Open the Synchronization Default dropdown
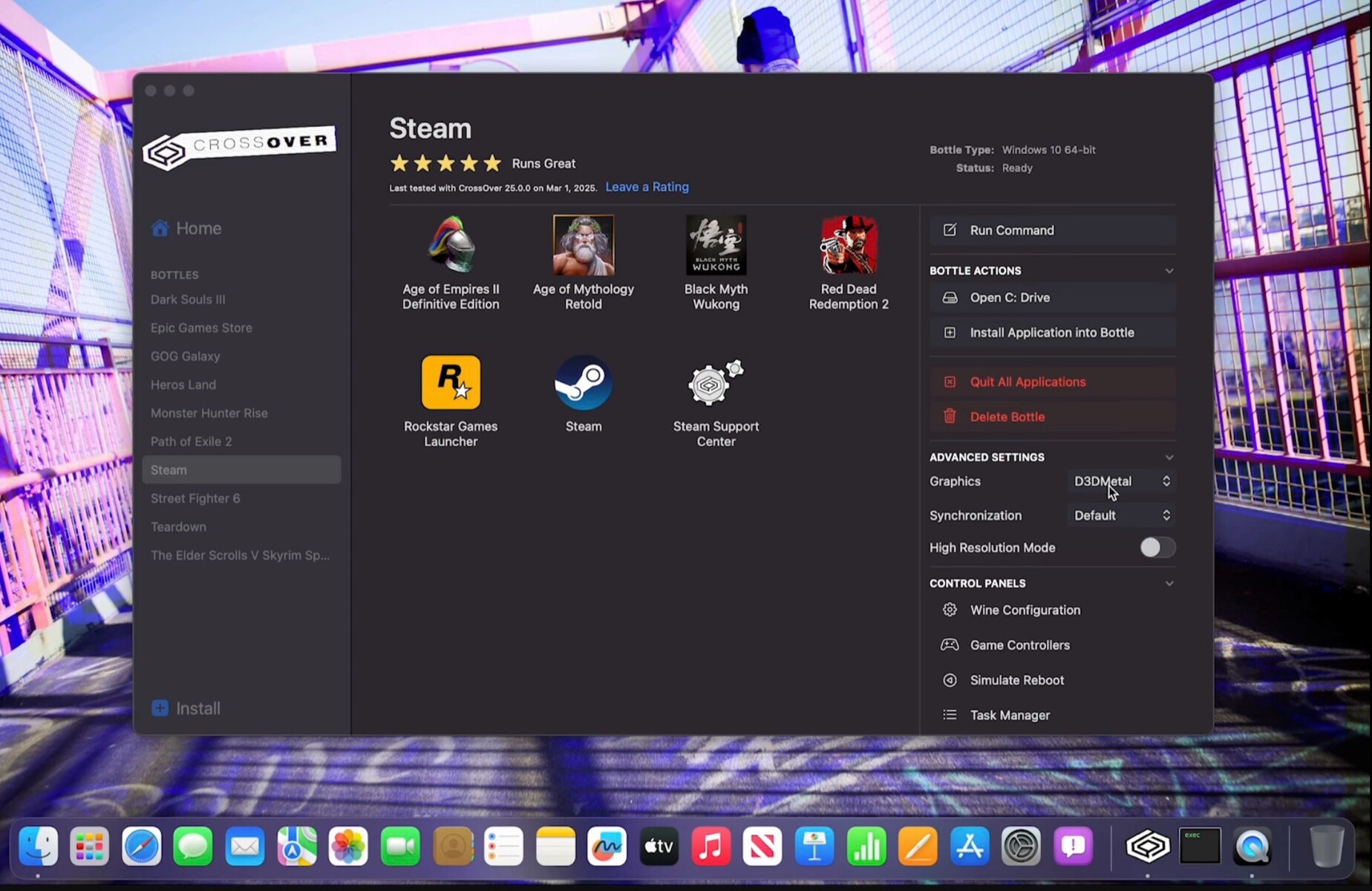 click(1123, 515)
